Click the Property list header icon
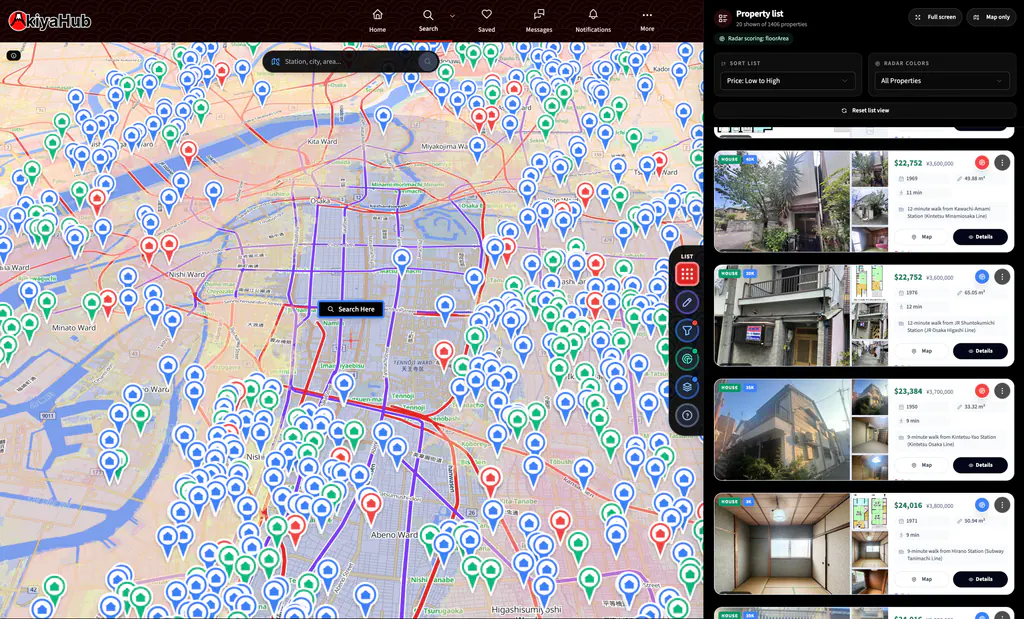 click(x=722, y=18)
